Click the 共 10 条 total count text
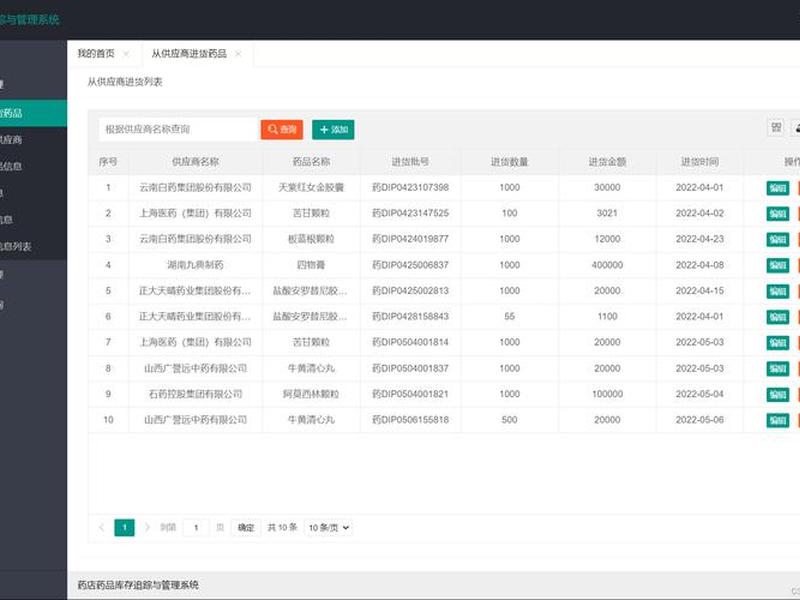 point(282,527)
